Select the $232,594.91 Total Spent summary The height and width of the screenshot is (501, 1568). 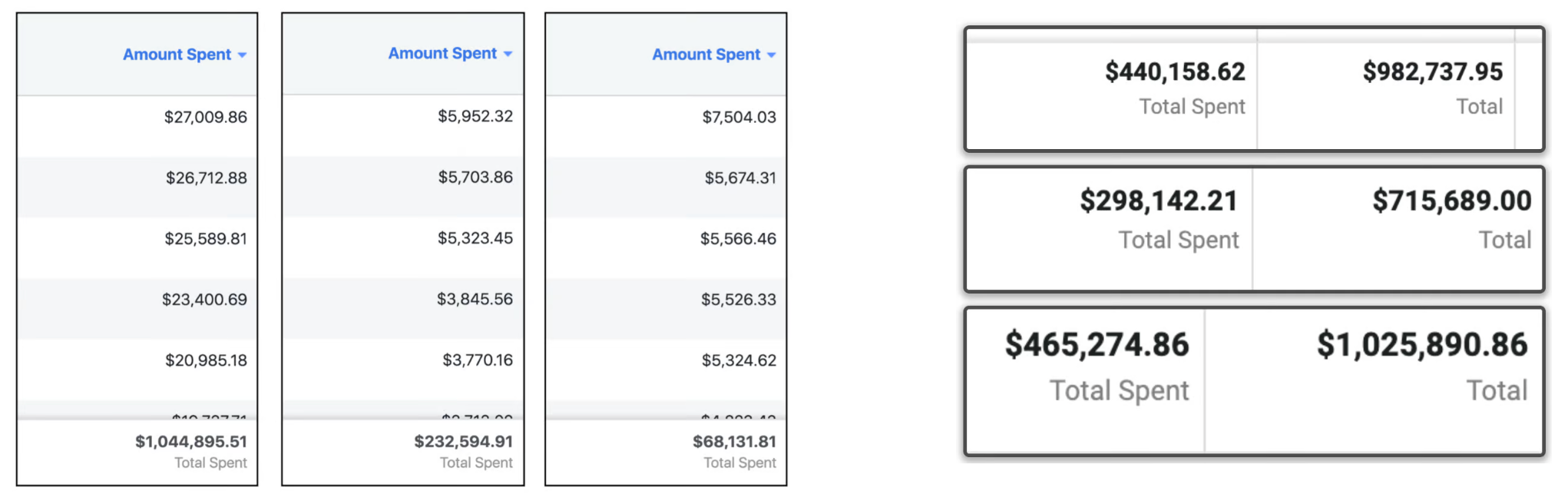[x=463, y=451]
